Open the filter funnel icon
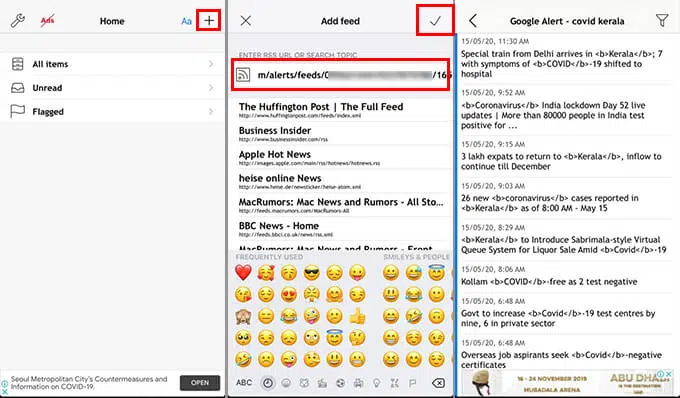The image size is (680, 398). tap(662, 20)
